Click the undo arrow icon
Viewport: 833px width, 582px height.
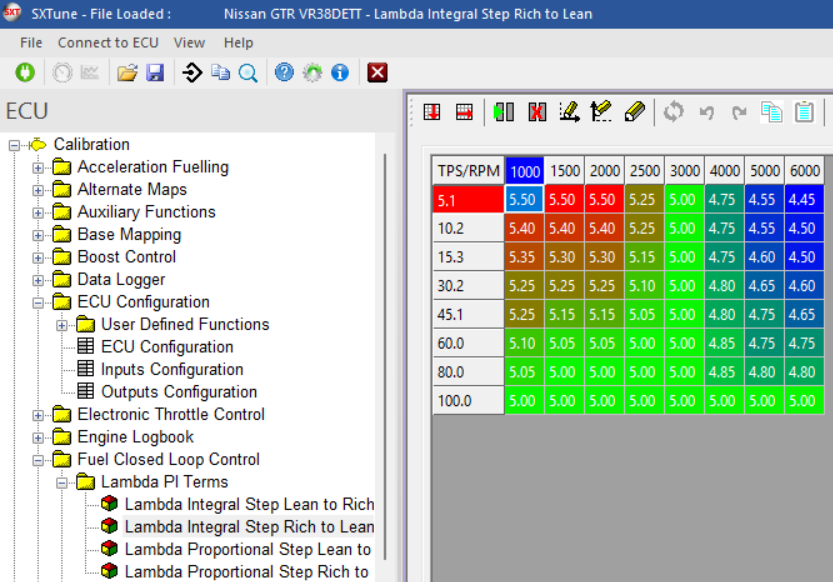[707, 113]
